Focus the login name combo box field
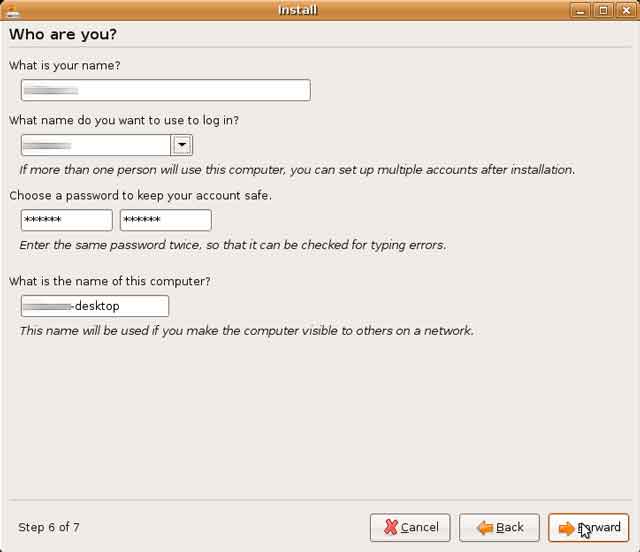Viewport: 640px width, 552px height. click(x=95, y=145)
